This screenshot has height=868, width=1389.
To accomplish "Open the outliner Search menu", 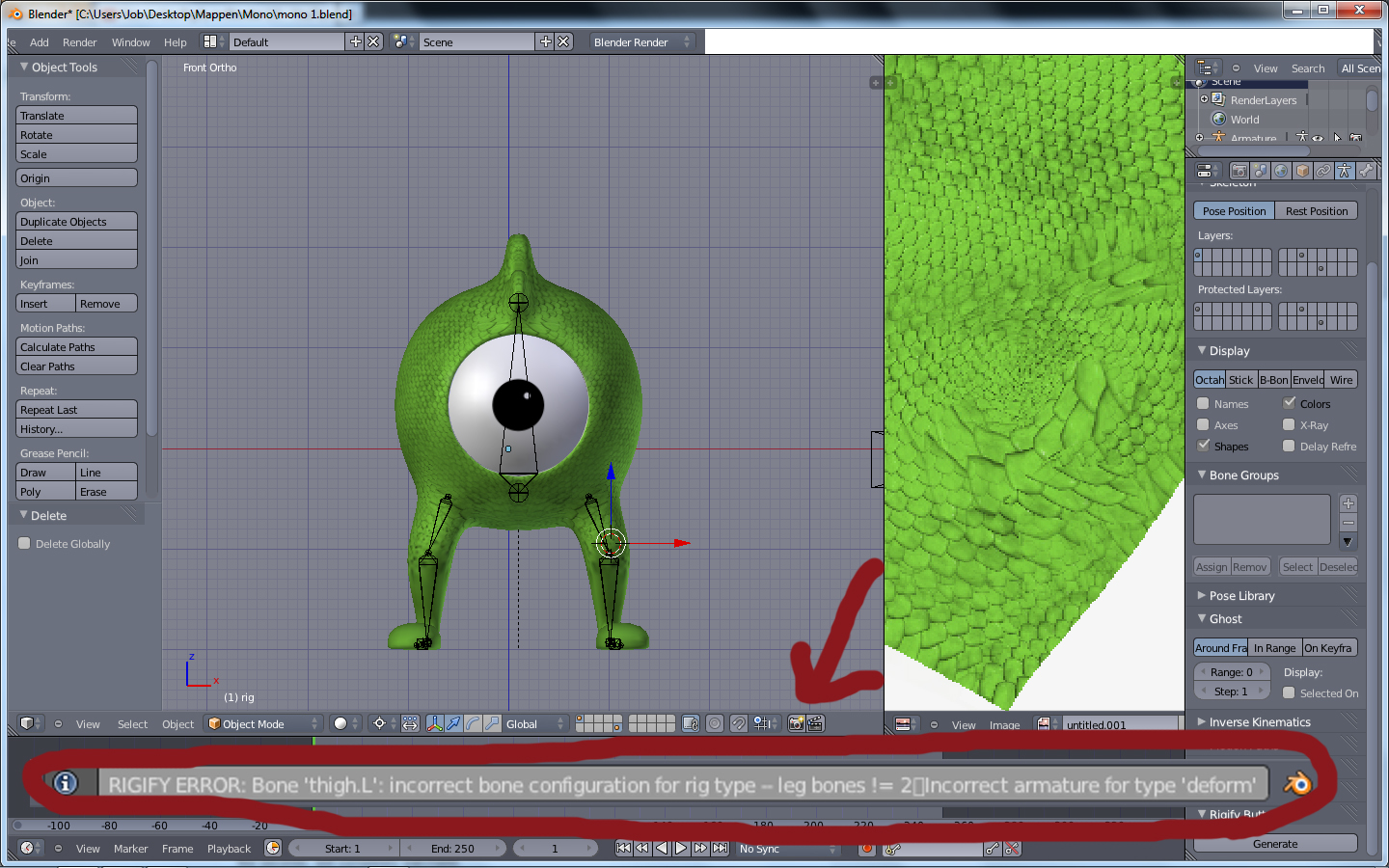I will point(1308,68).
